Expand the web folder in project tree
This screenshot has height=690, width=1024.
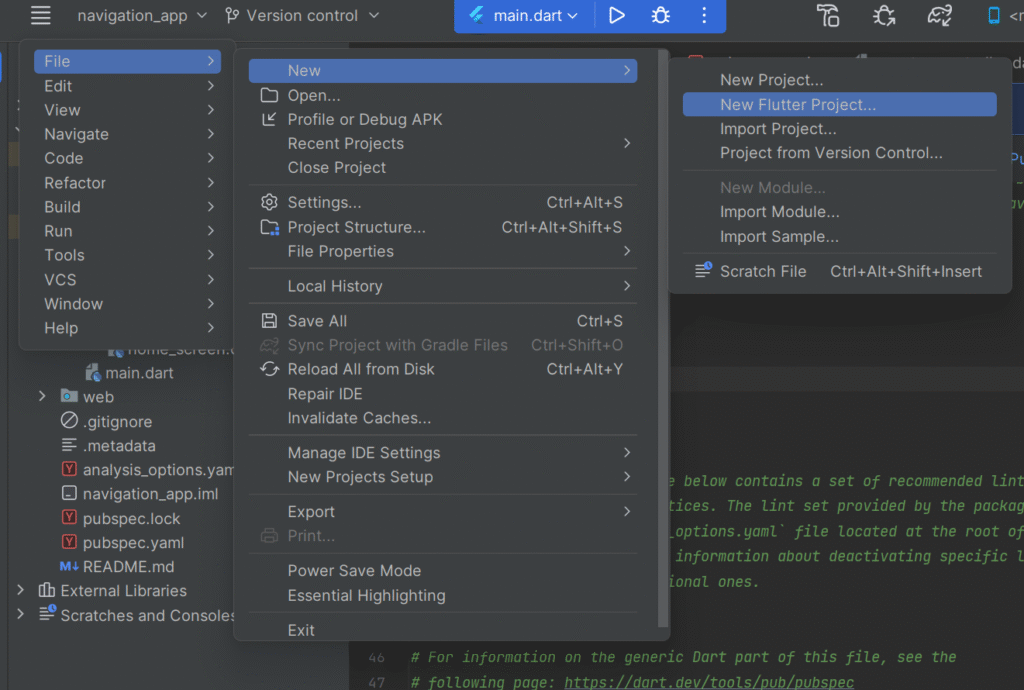[x=42, y=397]
